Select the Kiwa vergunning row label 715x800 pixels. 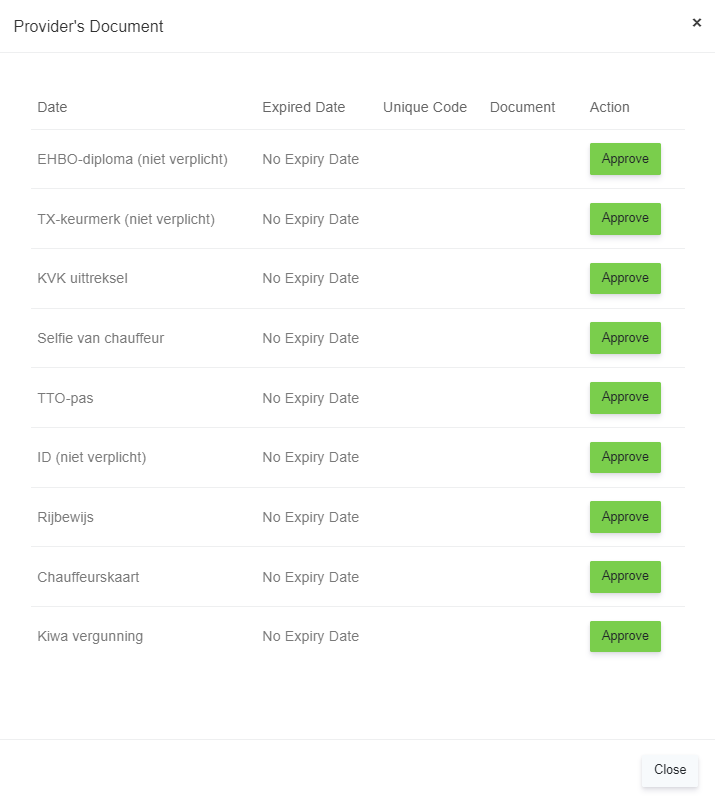pos(90,636)
